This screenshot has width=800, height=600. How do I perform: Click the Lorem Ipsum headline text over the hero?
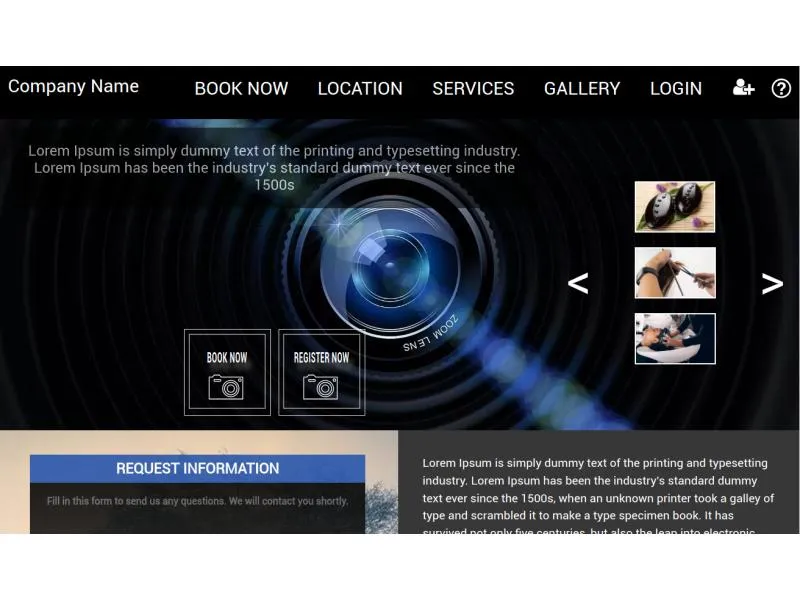274,167
